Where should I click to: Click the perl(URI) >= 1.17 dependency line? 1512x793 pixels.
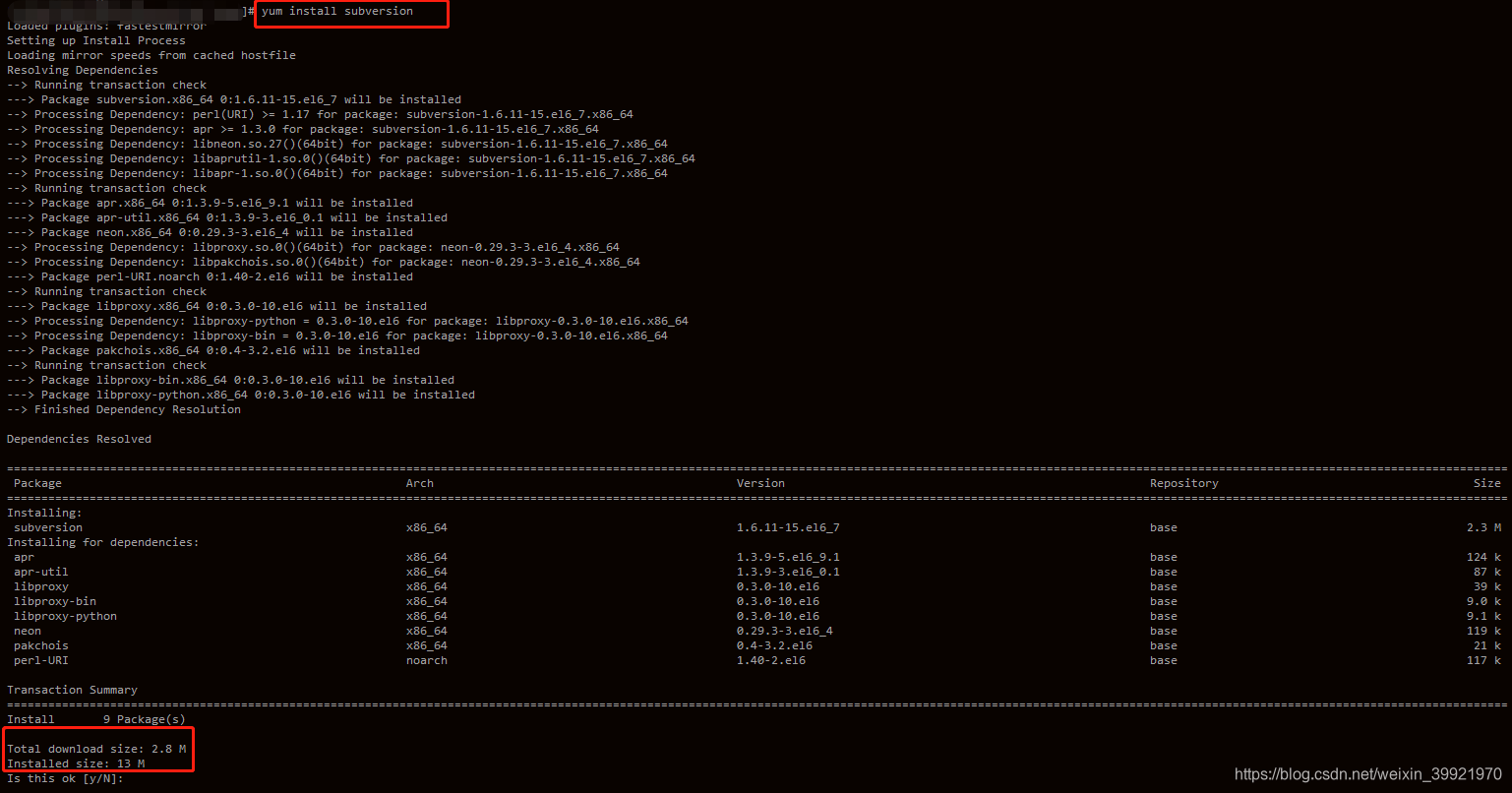(320, 114)
